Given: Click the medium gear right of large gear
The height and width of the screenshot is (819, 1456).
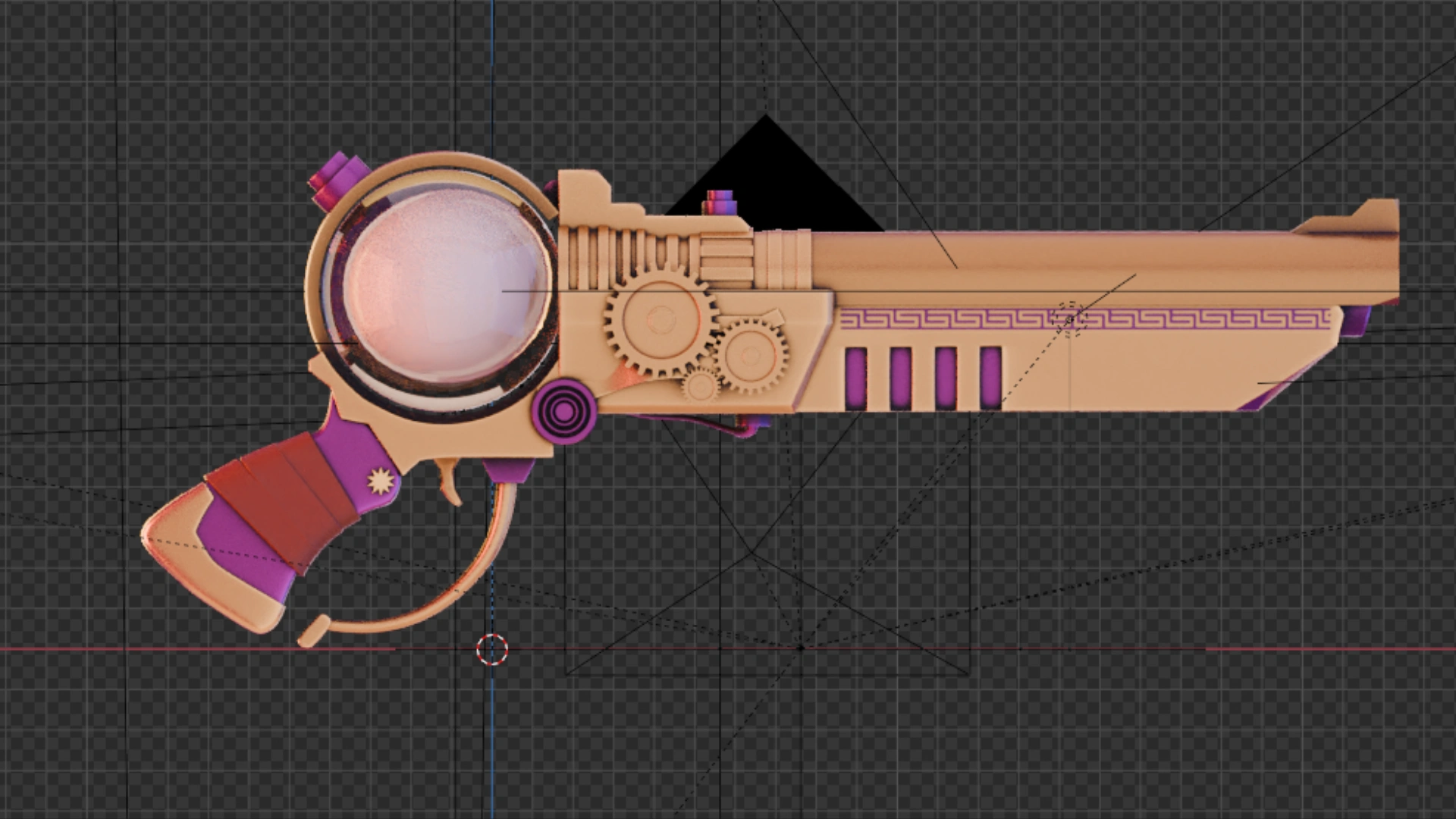Looking at the screenshot, I should pyautogui.click(x=752, y=356).
